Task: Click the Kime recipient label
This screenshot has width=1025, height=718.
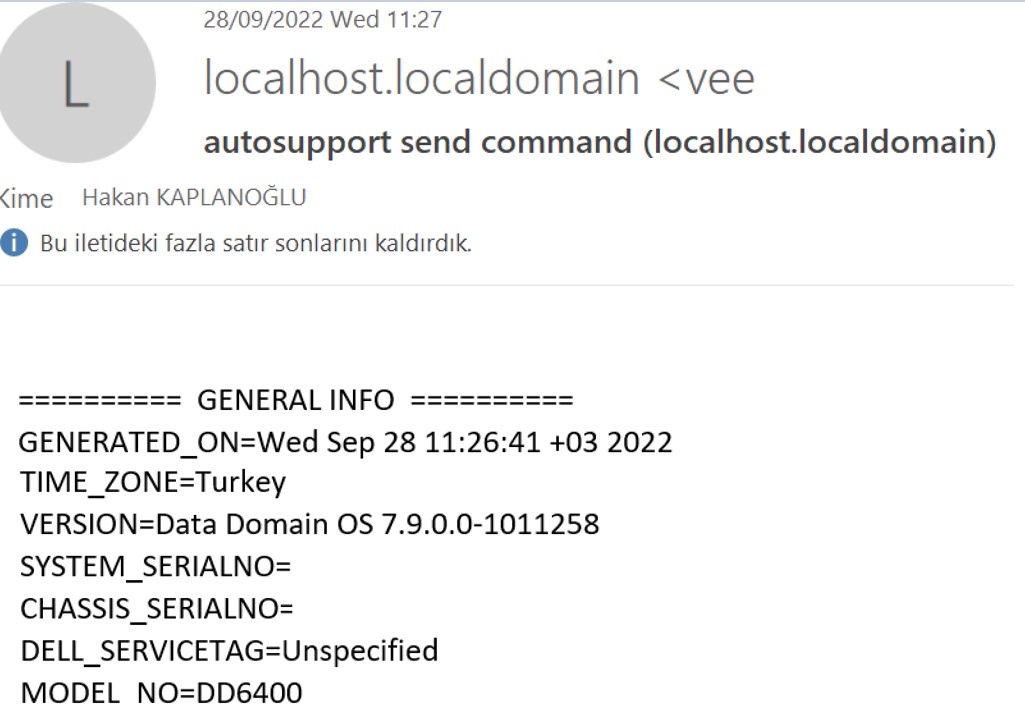Action: pos(26,198)
